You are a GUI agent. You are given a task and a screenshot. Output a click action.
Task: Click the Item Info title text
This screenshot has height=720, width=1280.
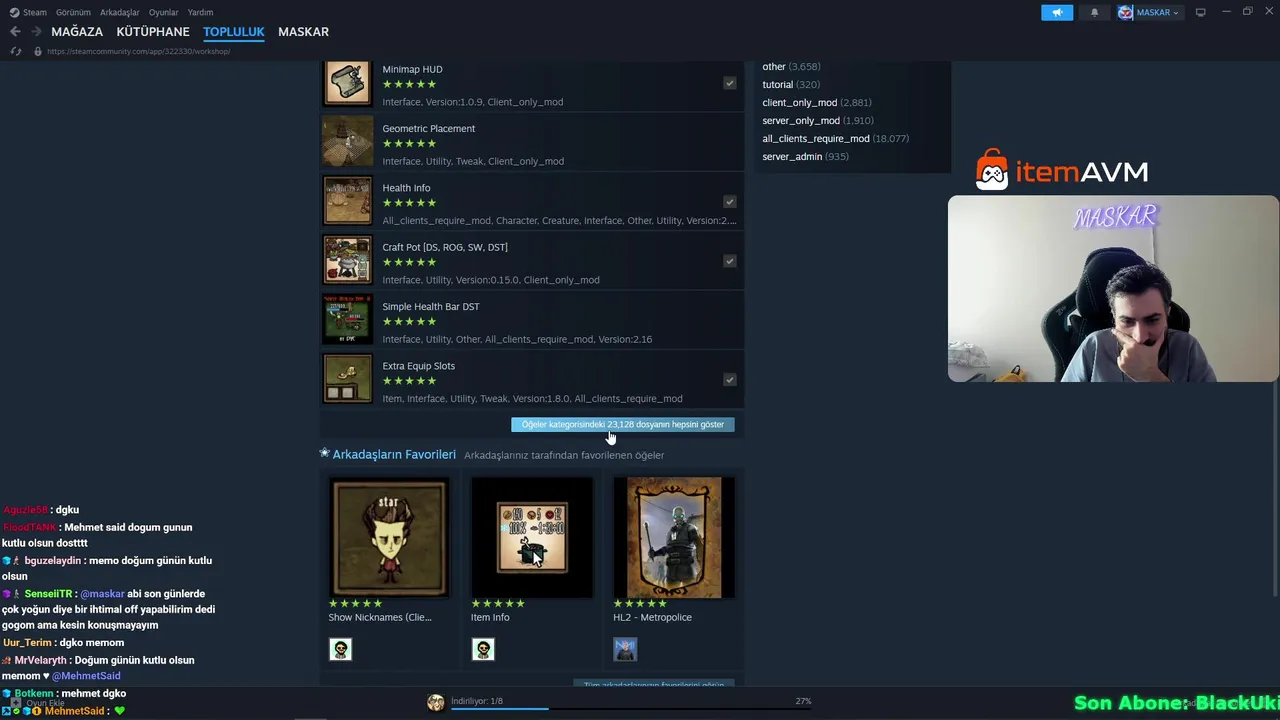490,618
